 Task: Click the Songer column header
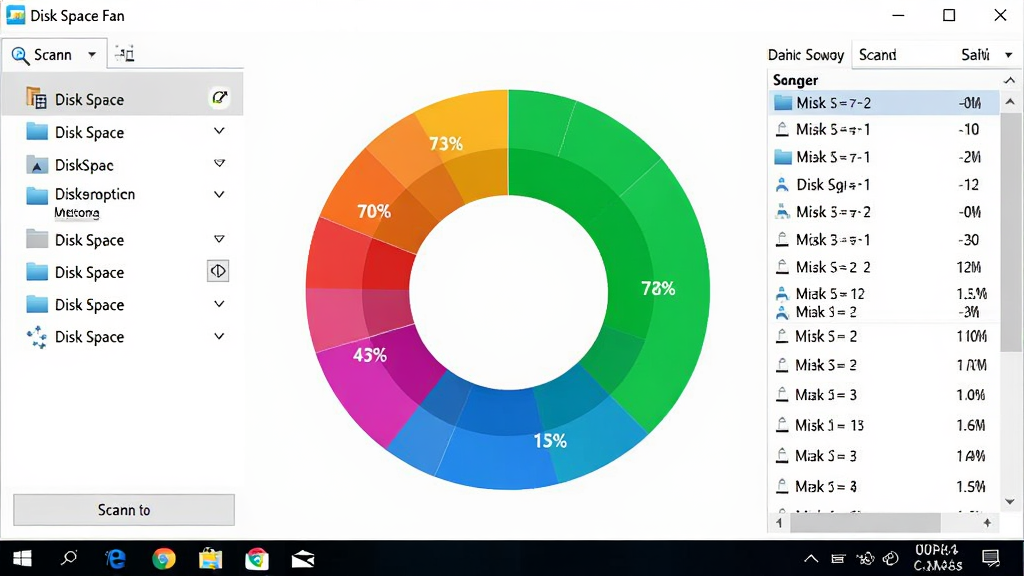[x=795, y=80]
